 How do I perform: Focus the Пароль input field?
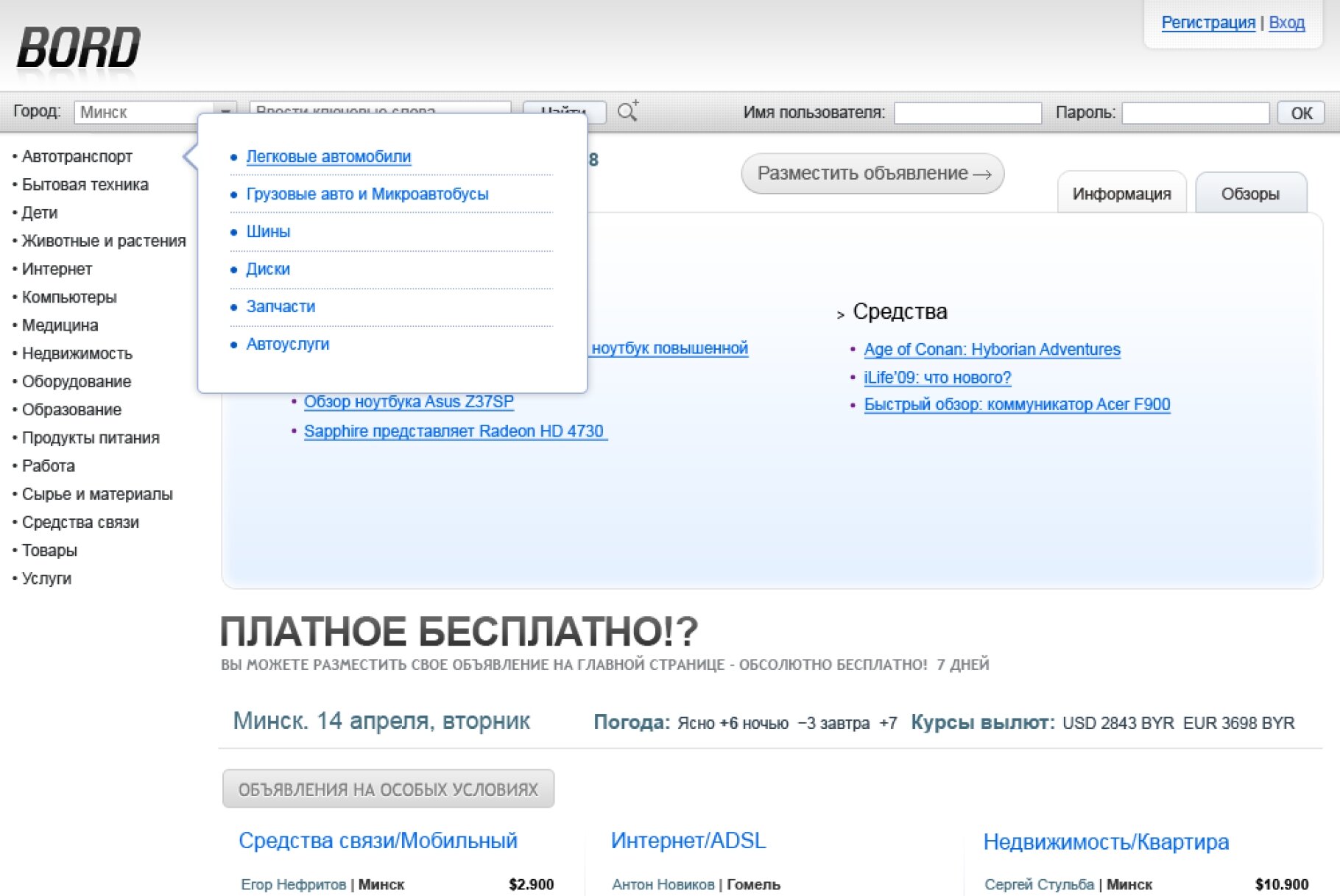pyautogui.click(x=1195, y=113)
